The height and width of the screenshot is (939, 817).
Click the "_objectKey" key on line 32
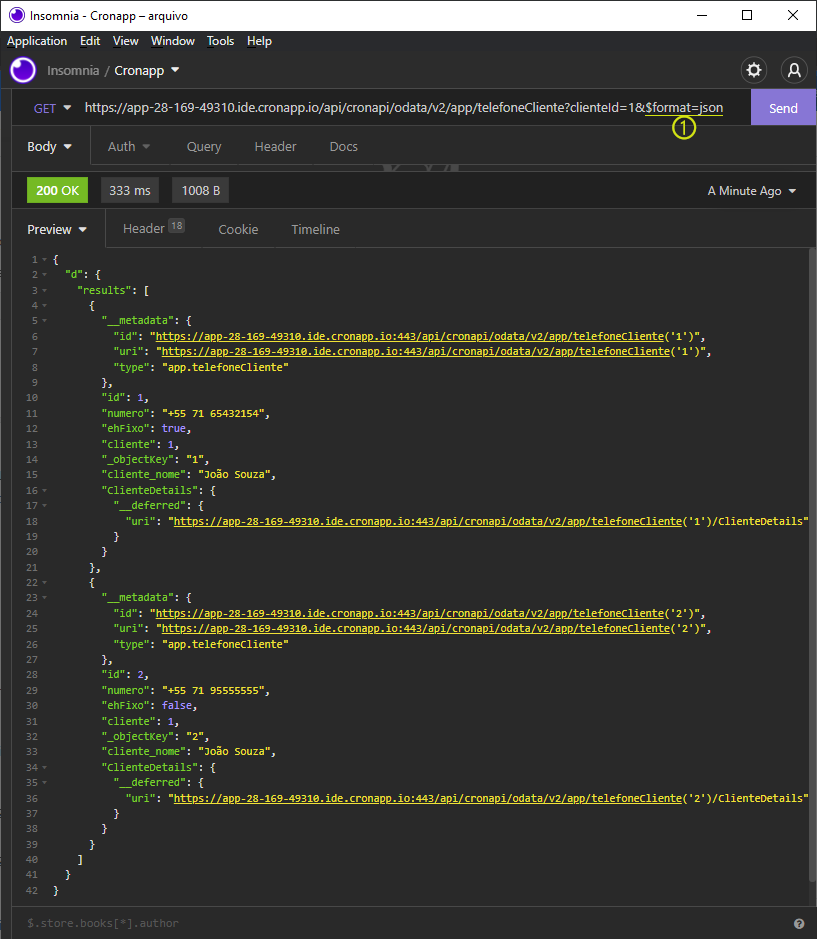coord(138,737)
